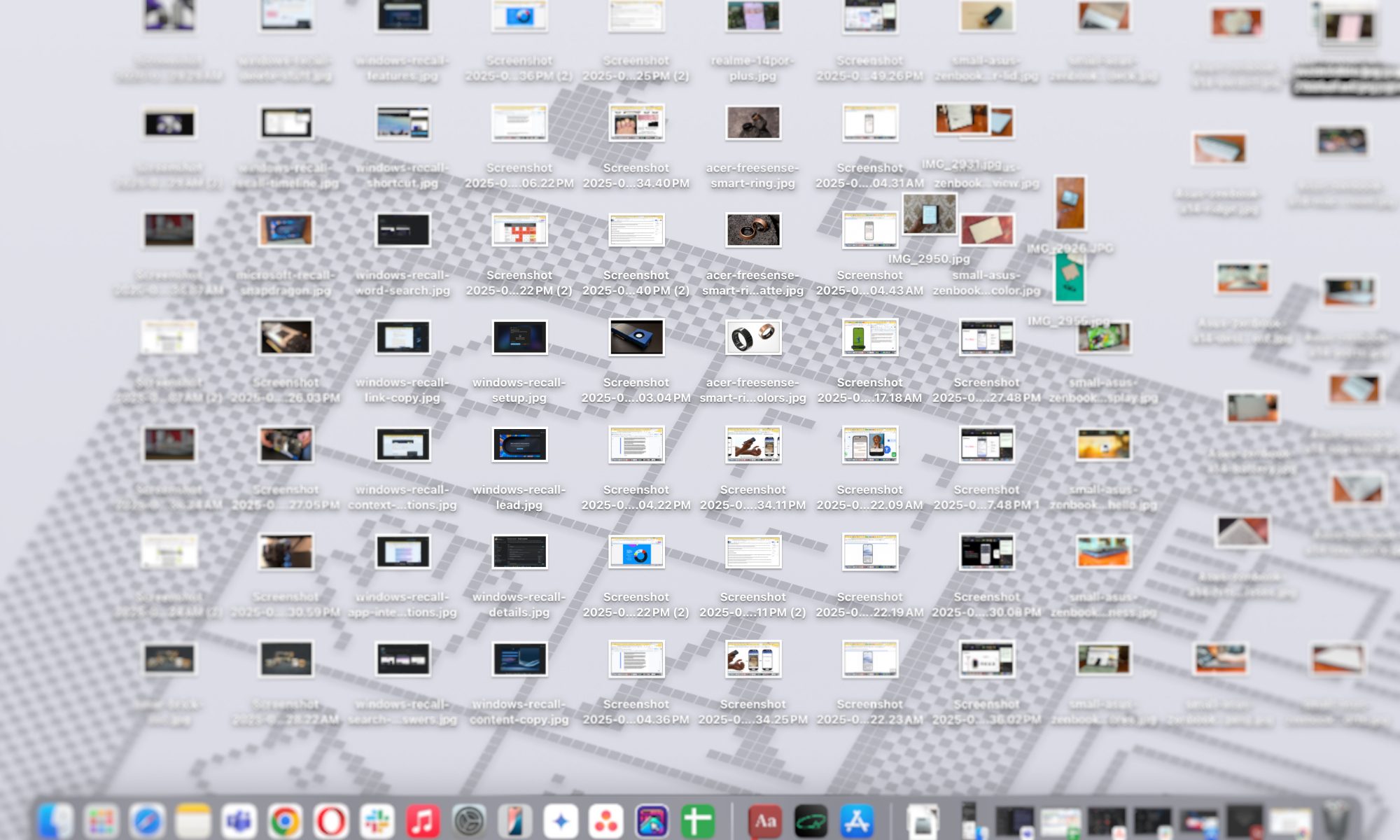Screen dimensions: 1400x840
Task: Select Screenshot 2025-0....04.22 PM file
Action: (636, 444)
